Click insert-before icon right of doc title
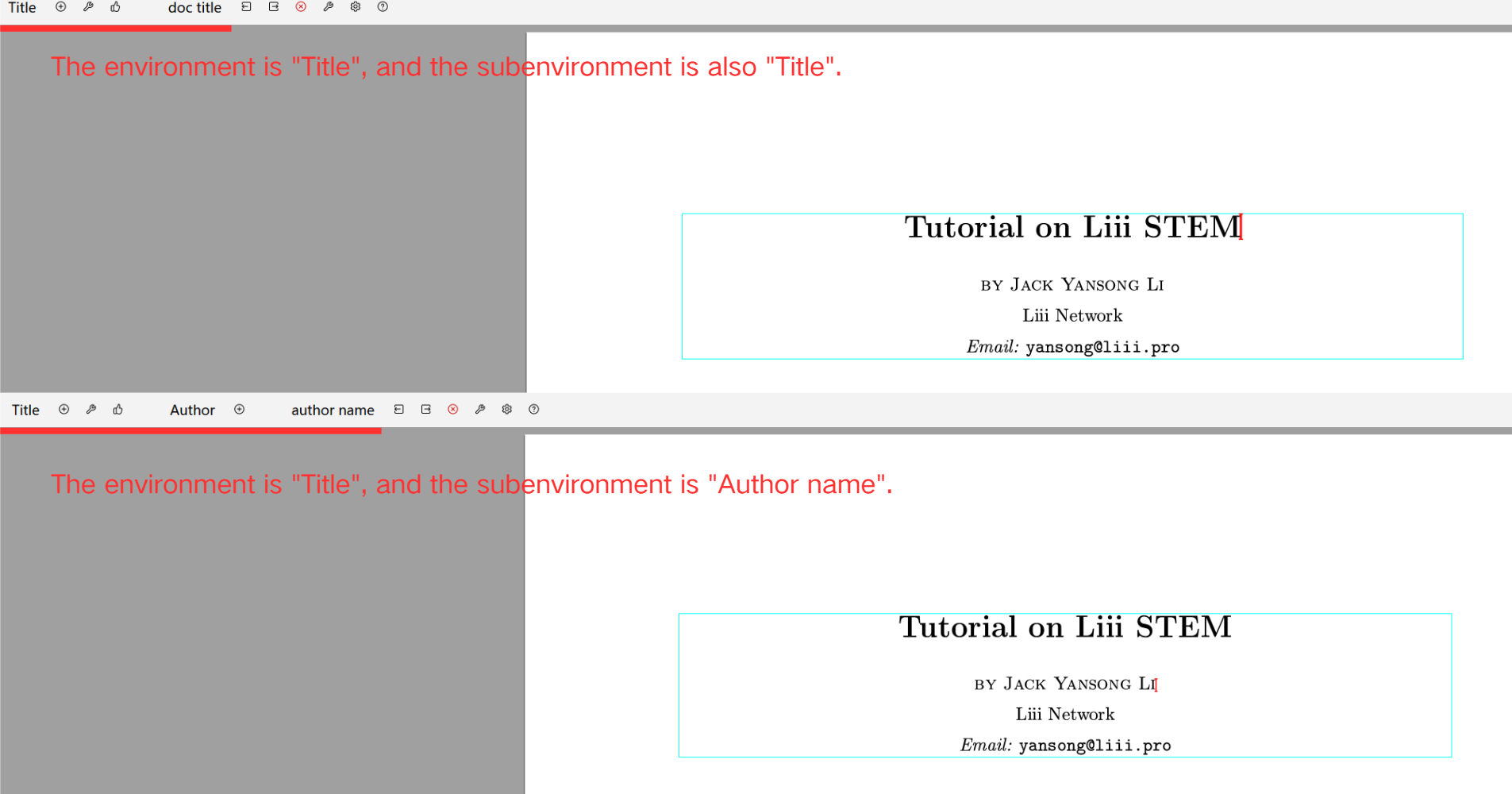This screenshot has height=794, width=1512. click(x=246, y=7)
